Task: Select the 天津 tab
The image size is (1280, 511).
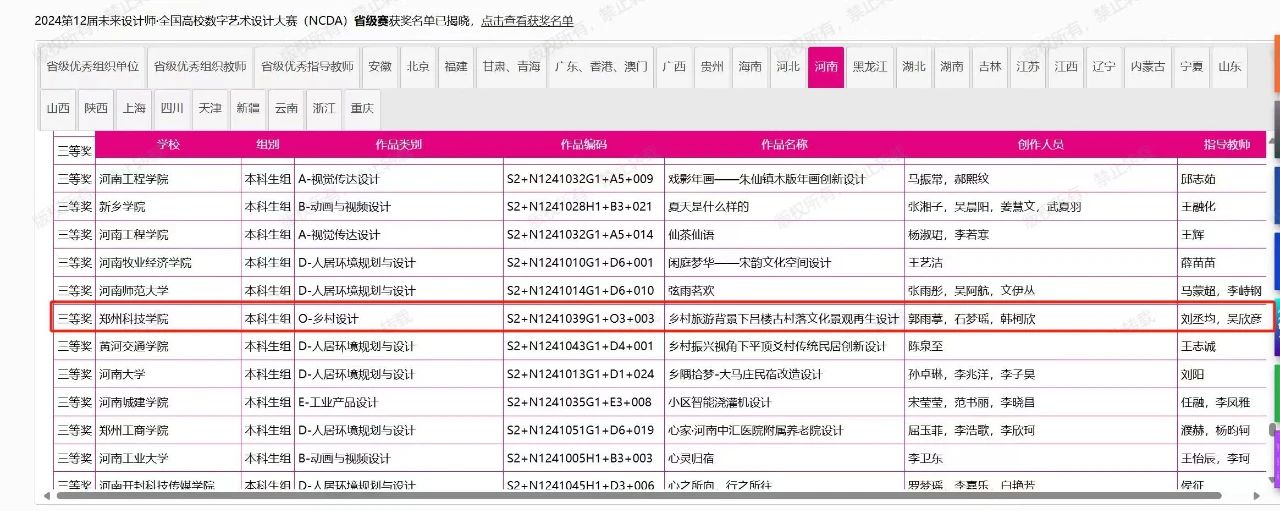Action: [211, 109]
